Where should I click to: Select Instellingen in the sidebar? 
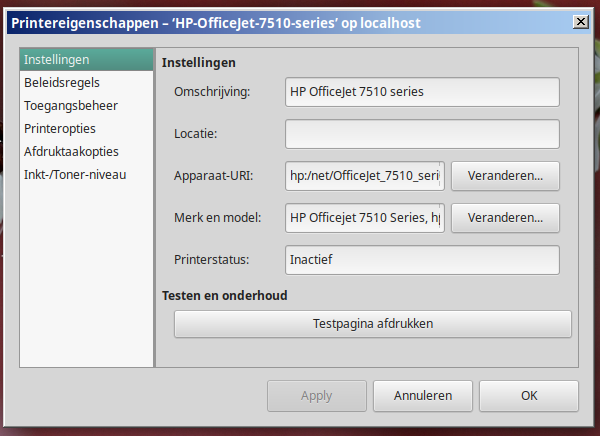(86, 60)
